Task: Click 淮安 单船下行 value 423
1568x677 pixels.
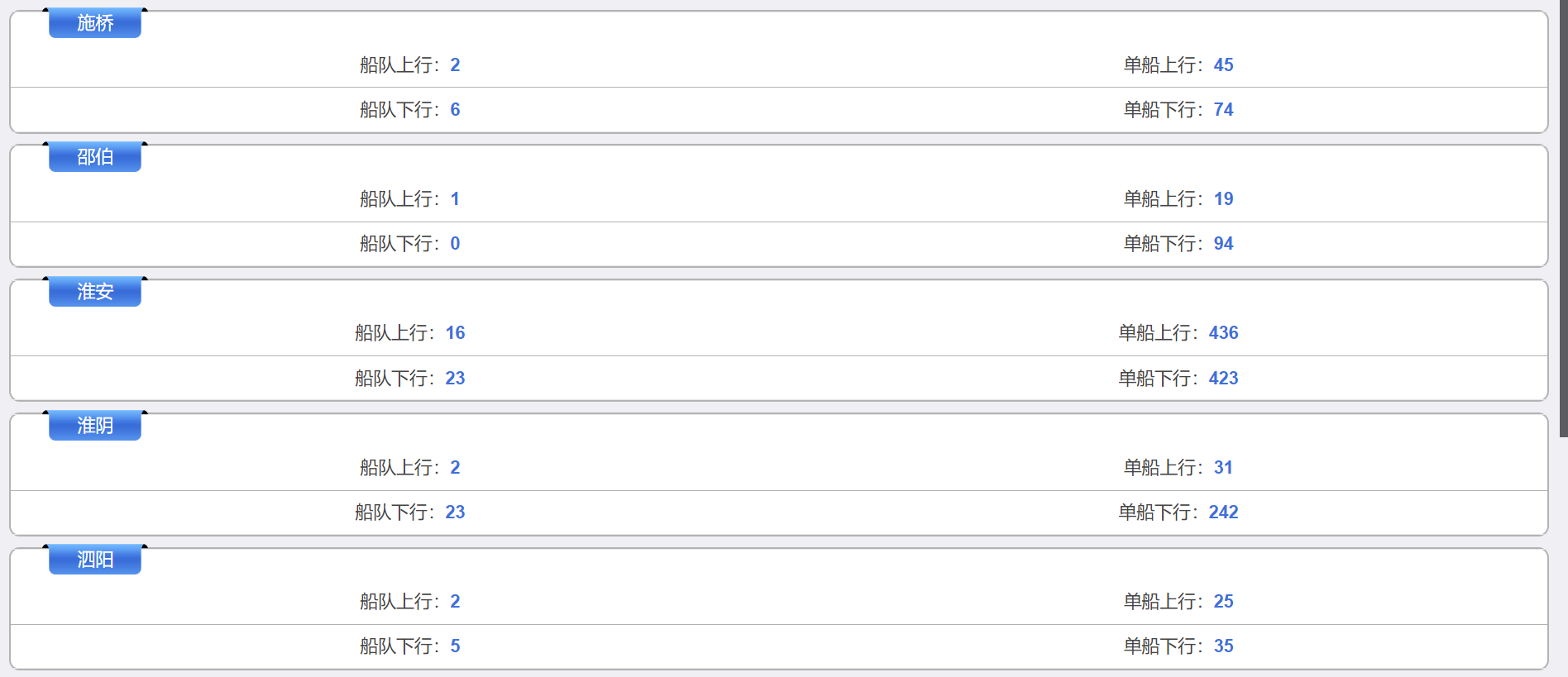Action: (x=1223, y=379)
